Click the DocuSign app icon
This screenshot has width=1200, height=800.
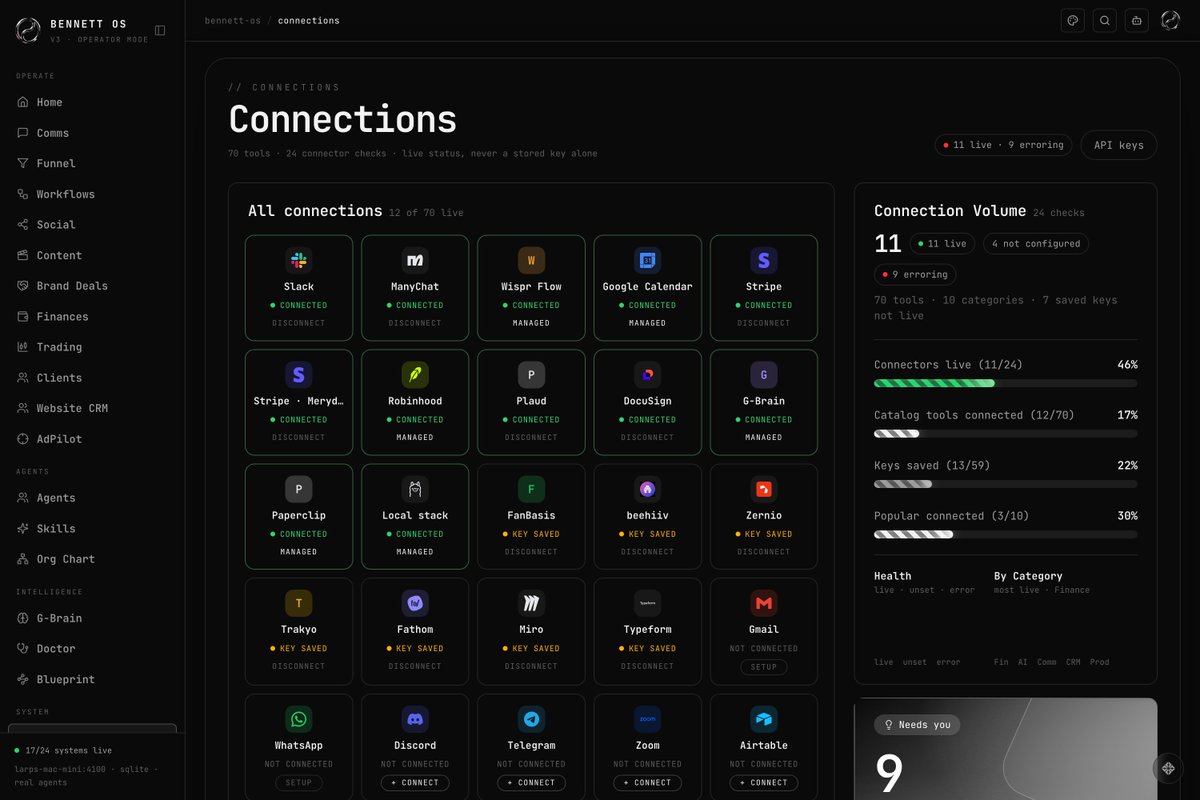647,375
